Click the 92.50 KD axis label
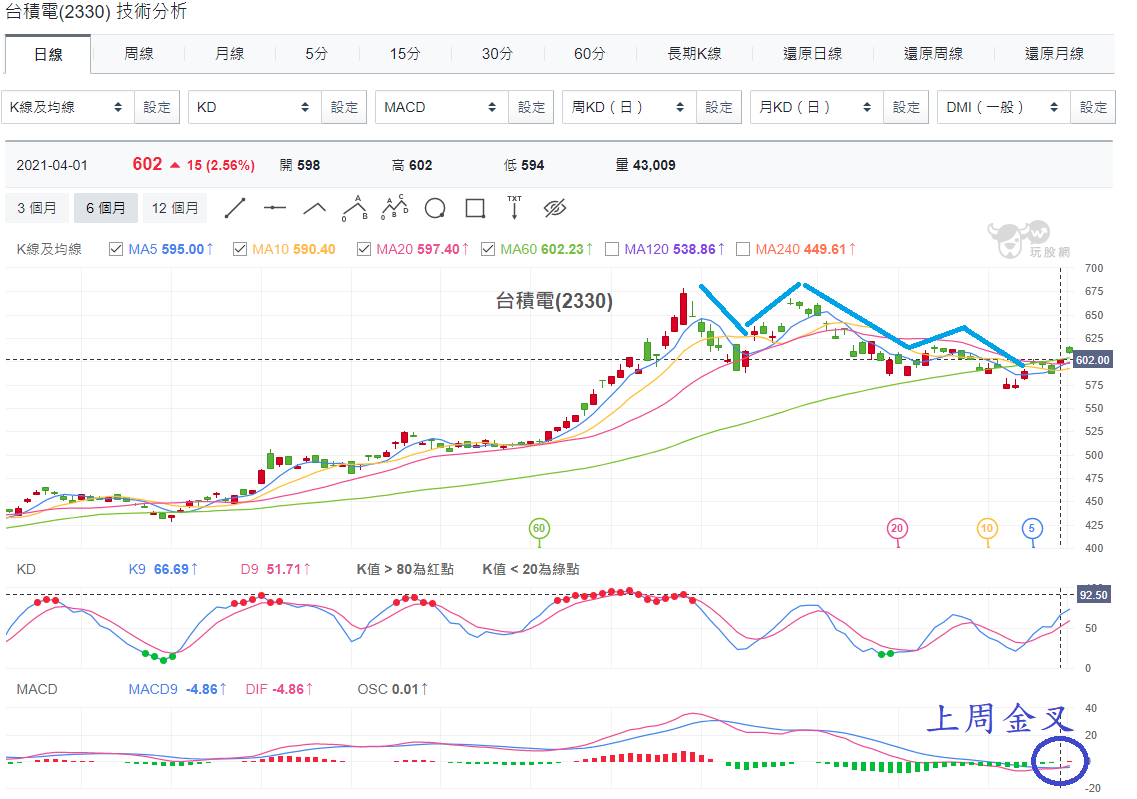The image size is (1137, 799). [1093, 595]
